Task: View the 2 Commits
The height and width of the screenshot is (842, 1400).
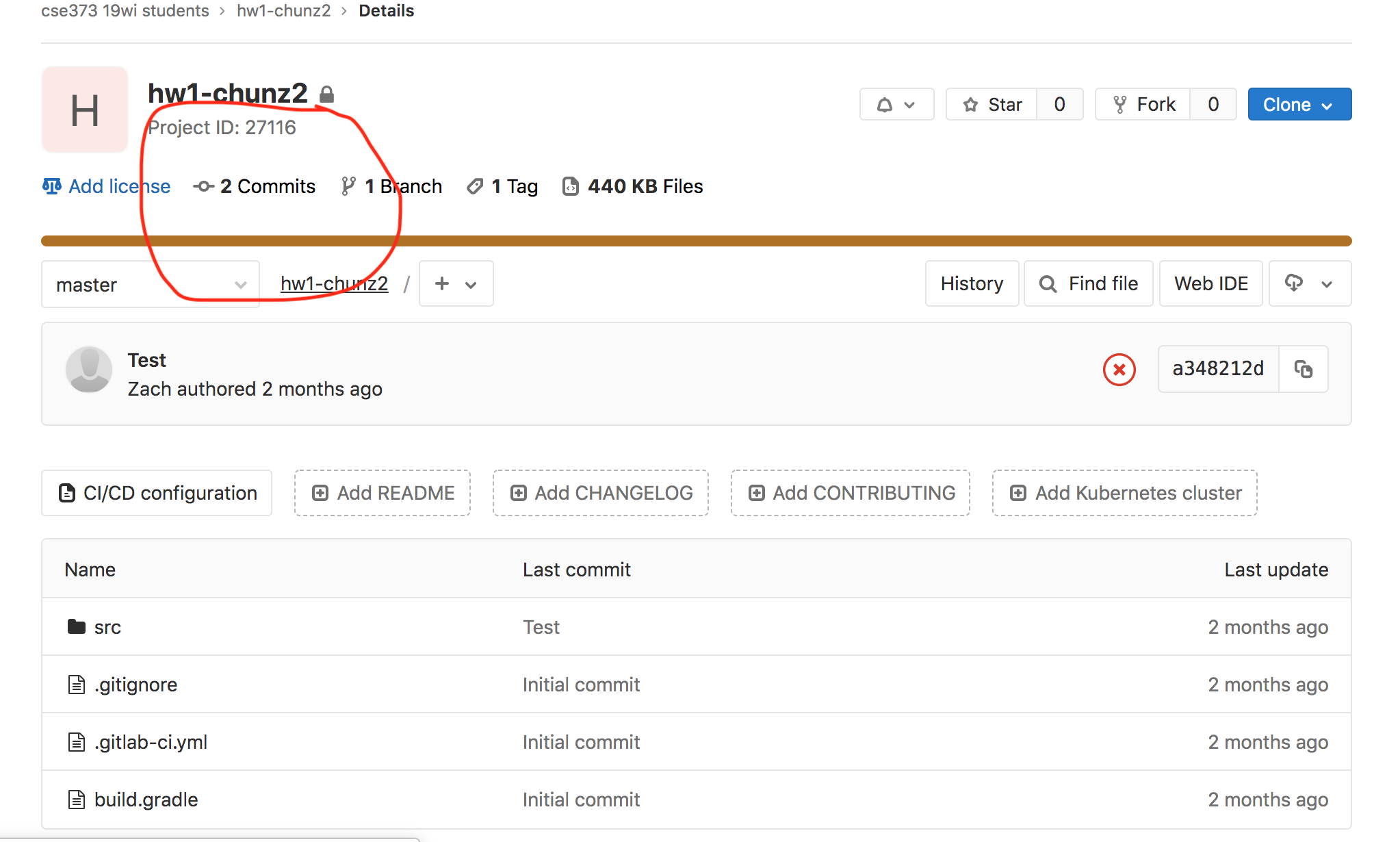Action: click(x=267, y=186)
